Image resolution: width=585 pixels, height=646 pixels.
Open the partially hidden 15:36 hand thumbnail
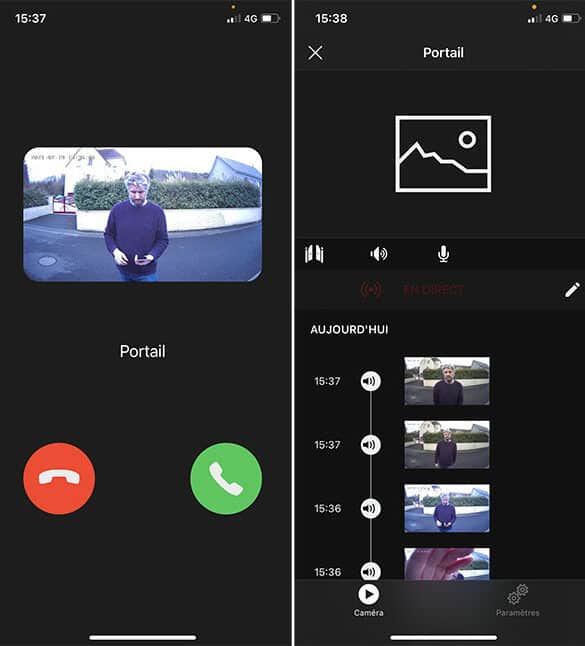pos(447,564)
